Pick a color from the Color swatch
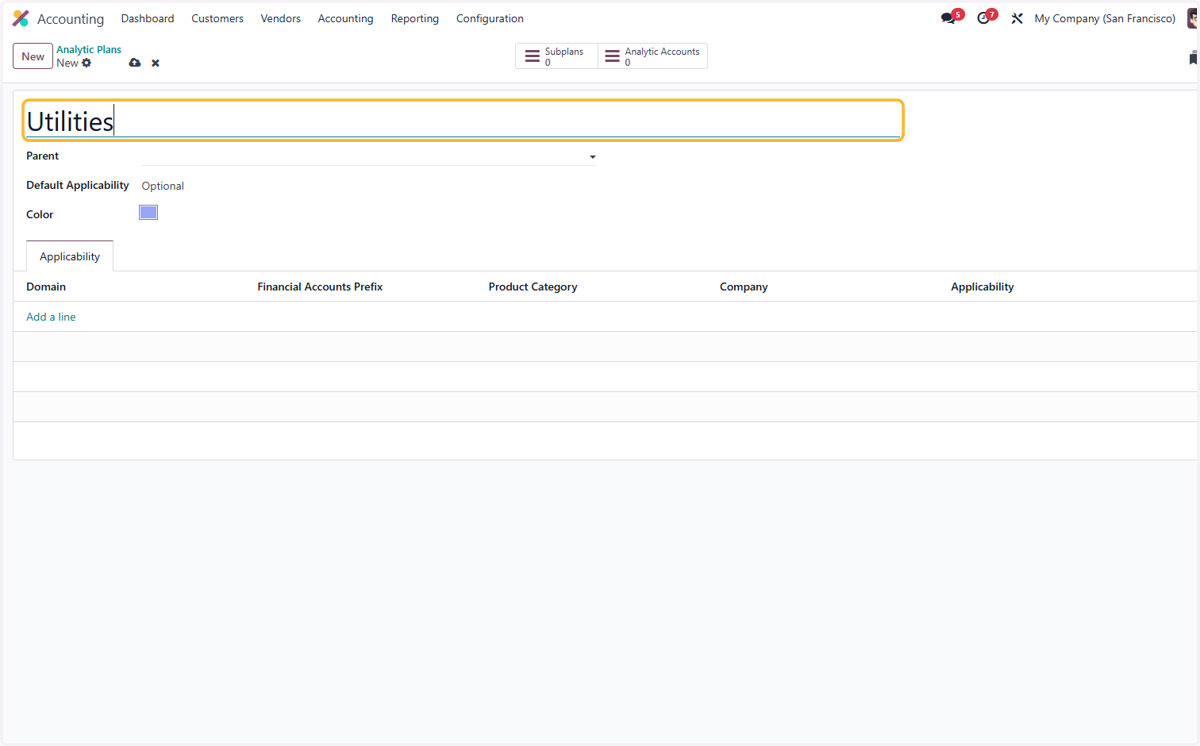Screen dimensions: 1200x746 (148, 212)
